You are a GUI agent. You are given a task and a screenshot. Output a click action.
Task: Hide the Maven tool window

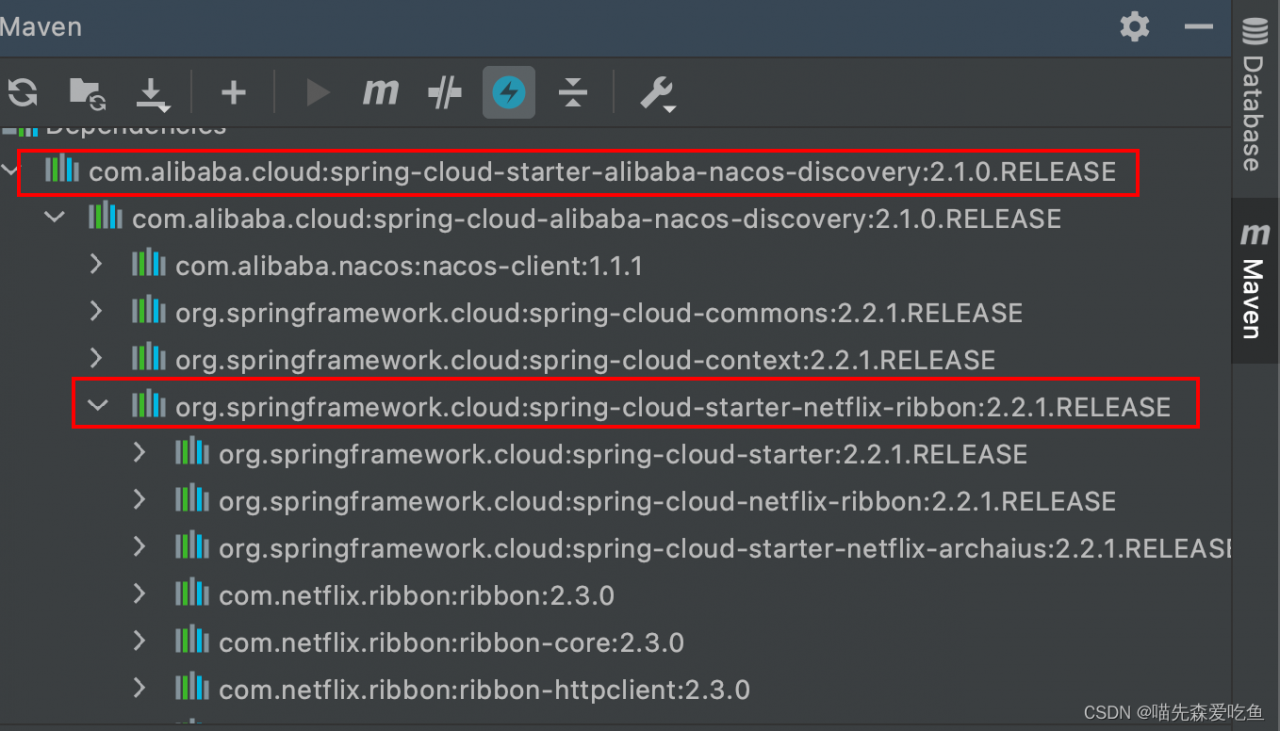coord(1198,27)
